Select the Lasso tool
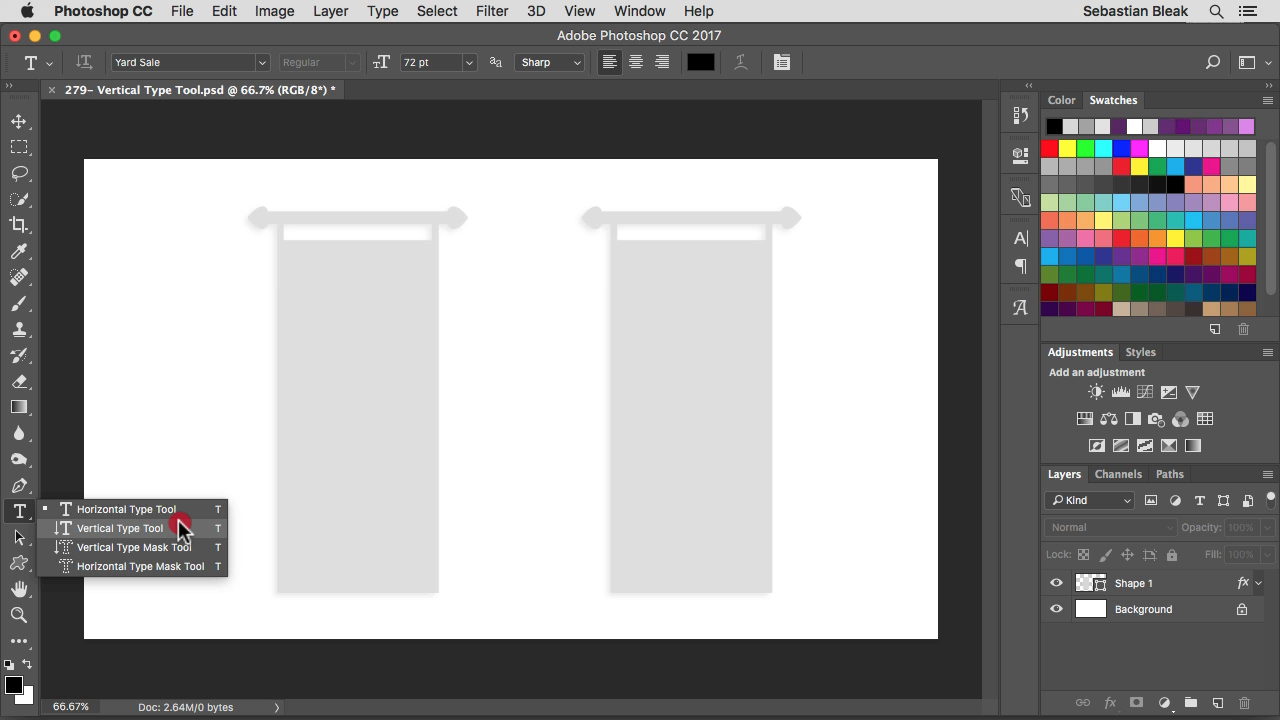This screenshot has height=720, width=1280. tap(19, 173)
